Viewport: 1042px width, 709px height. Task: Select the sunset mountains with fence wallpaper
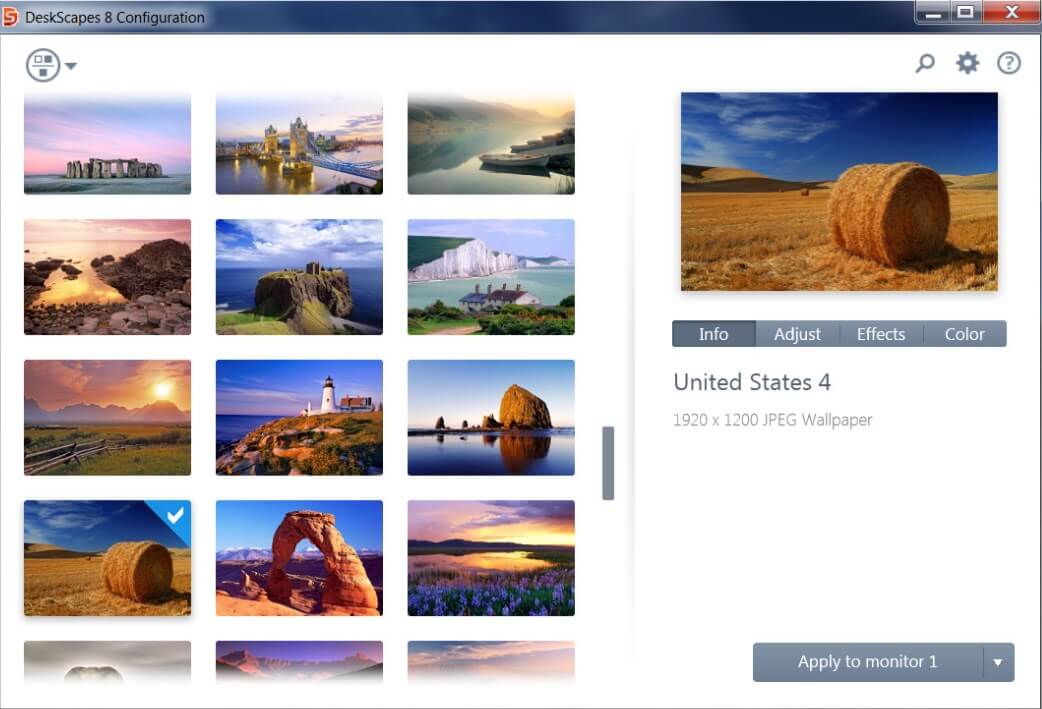pyautogui.click(x=107, y=417)
